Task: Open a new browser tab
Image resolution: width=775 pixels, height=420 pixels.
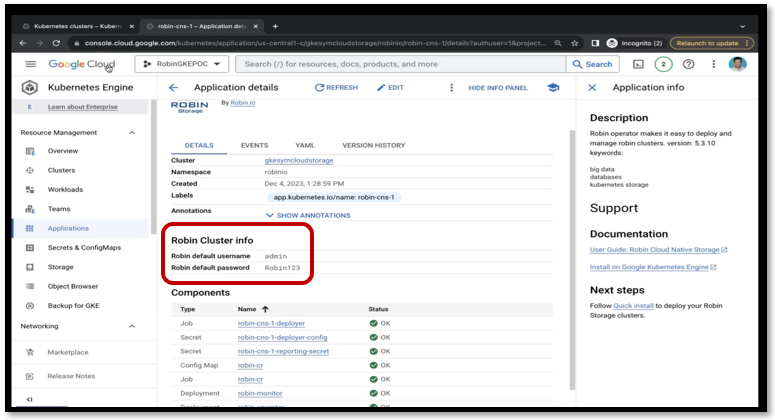Action: [x=275, y=26]
